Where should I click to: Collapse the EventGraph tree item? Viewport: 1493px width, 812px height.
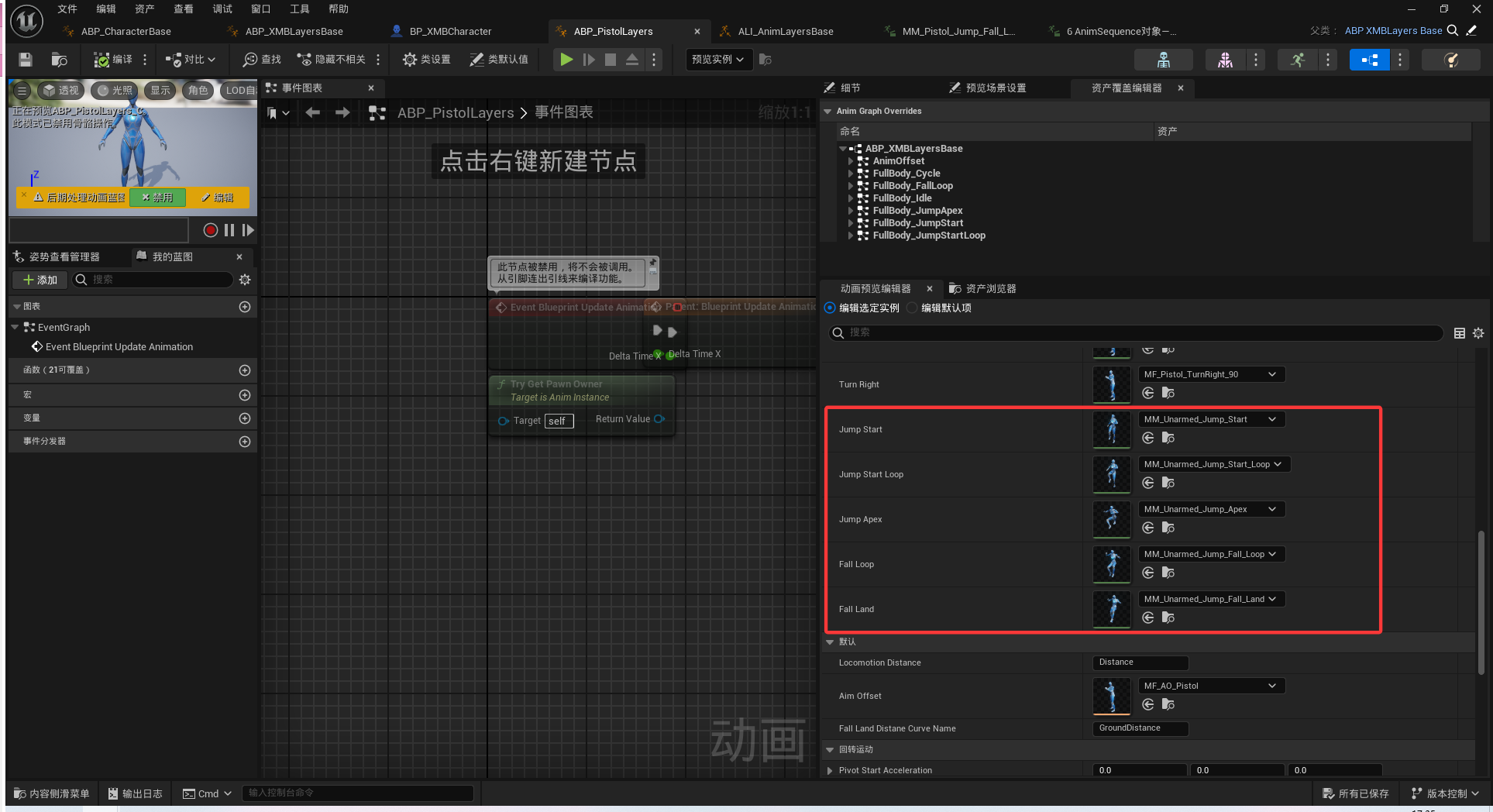(x=15, y=327)
